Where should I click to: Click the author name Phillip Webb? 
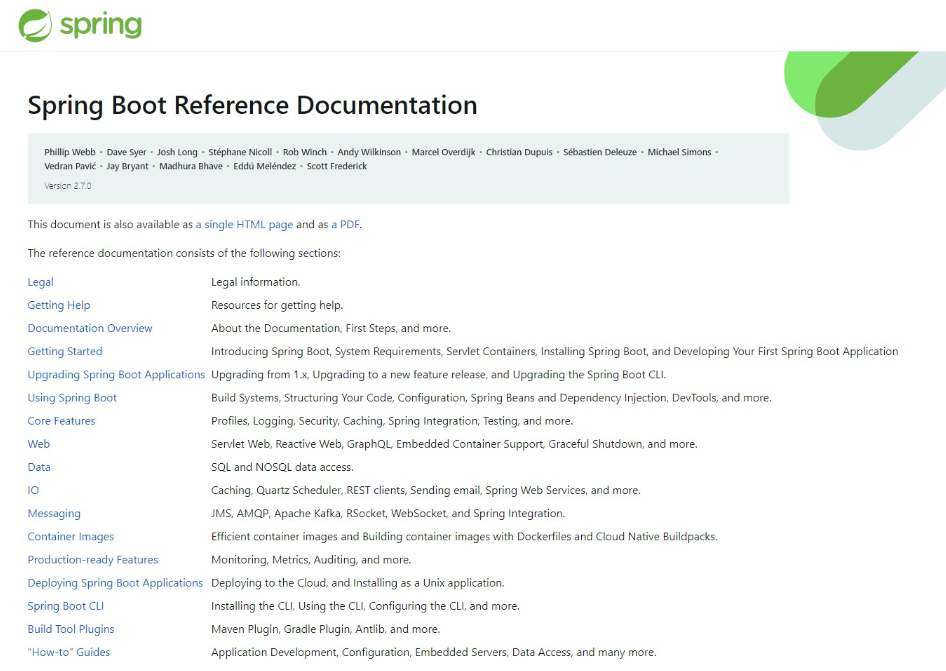[x=70, y=152]
